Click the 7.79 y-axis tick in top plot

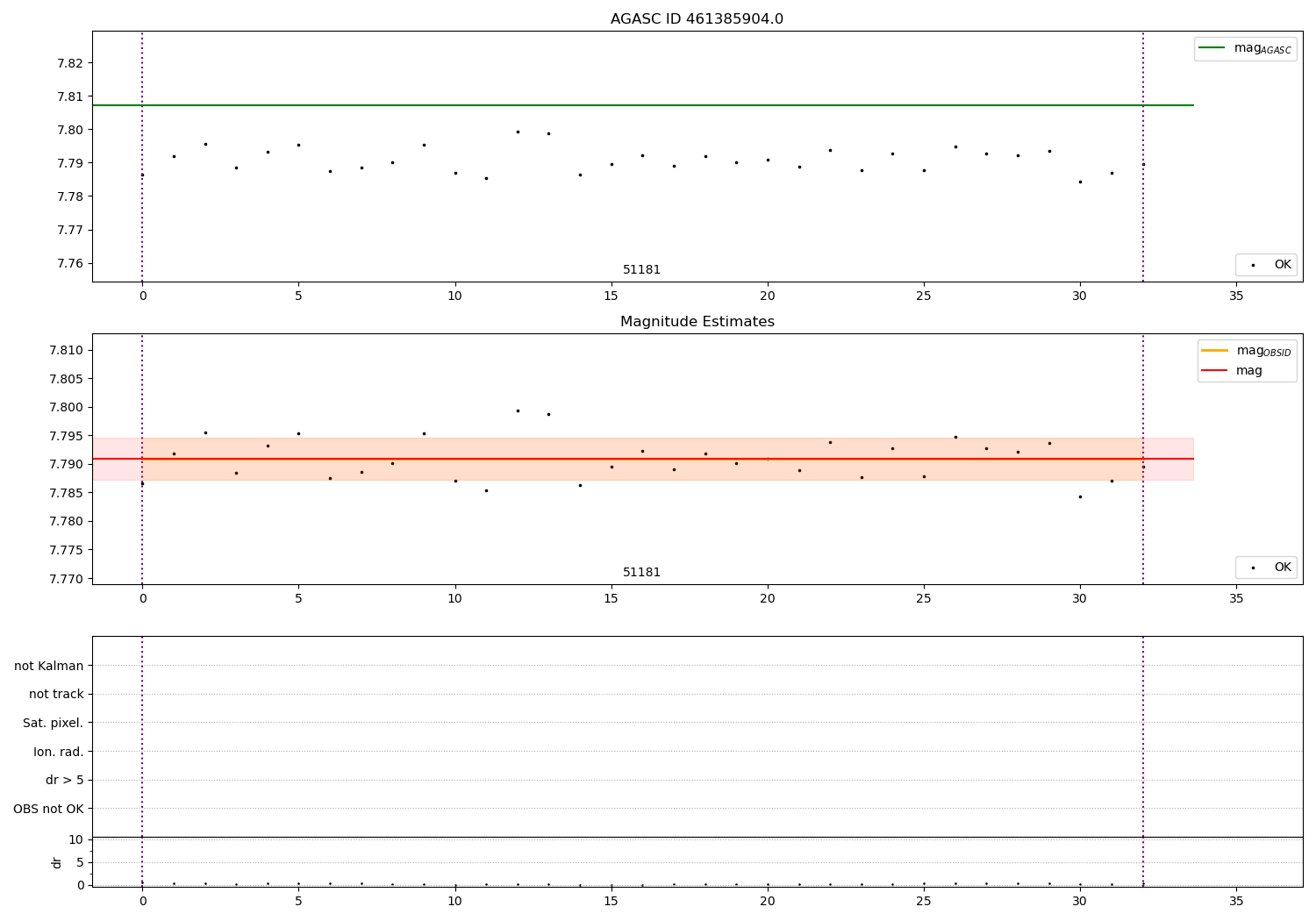pyautogui.click(x=70, y=163)
